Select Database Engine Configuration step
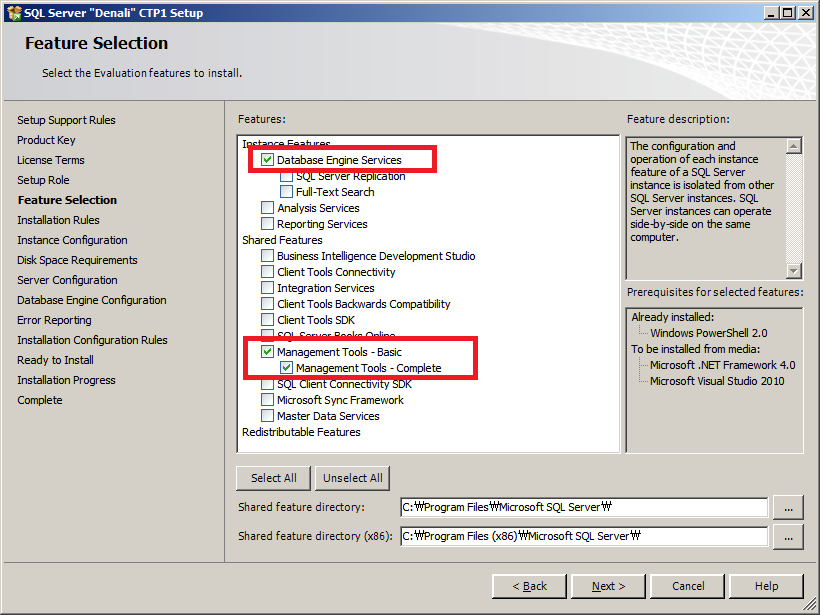Image resolution: width=820 pixels, height=615 pixels. (92, 300)
